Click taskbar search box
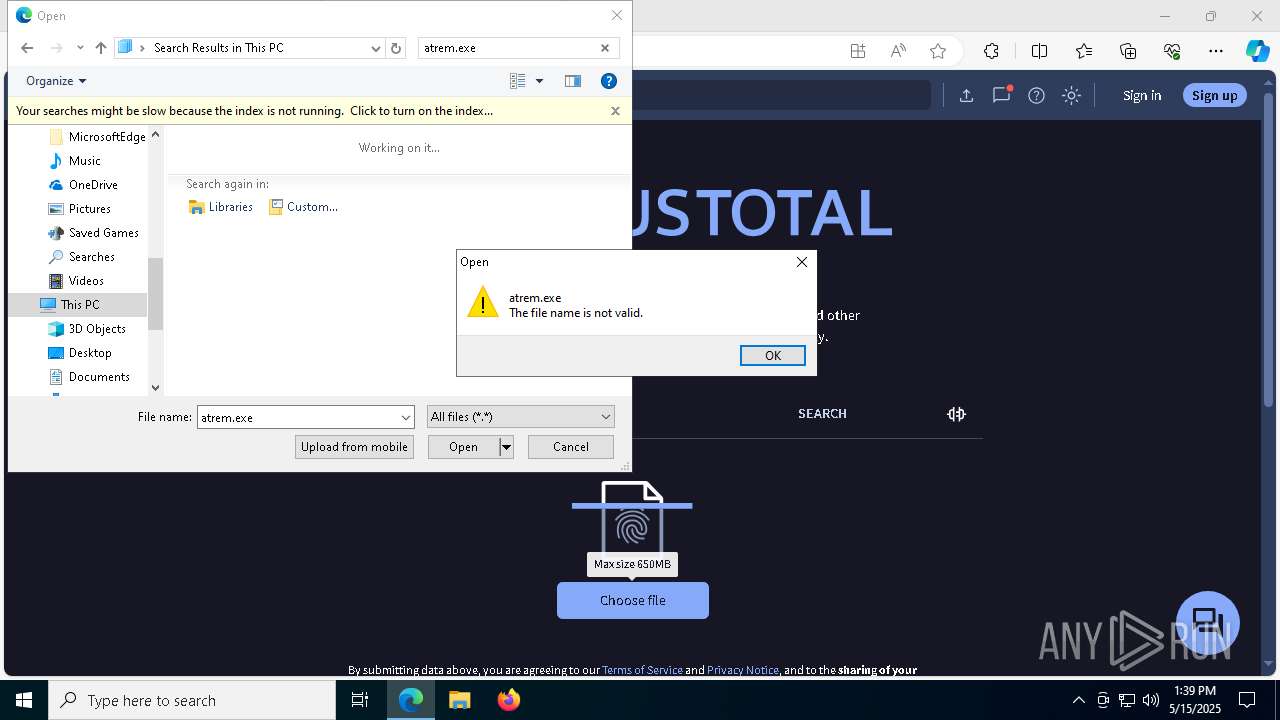This screenshot has height=720, width=1280. [192, 700]
